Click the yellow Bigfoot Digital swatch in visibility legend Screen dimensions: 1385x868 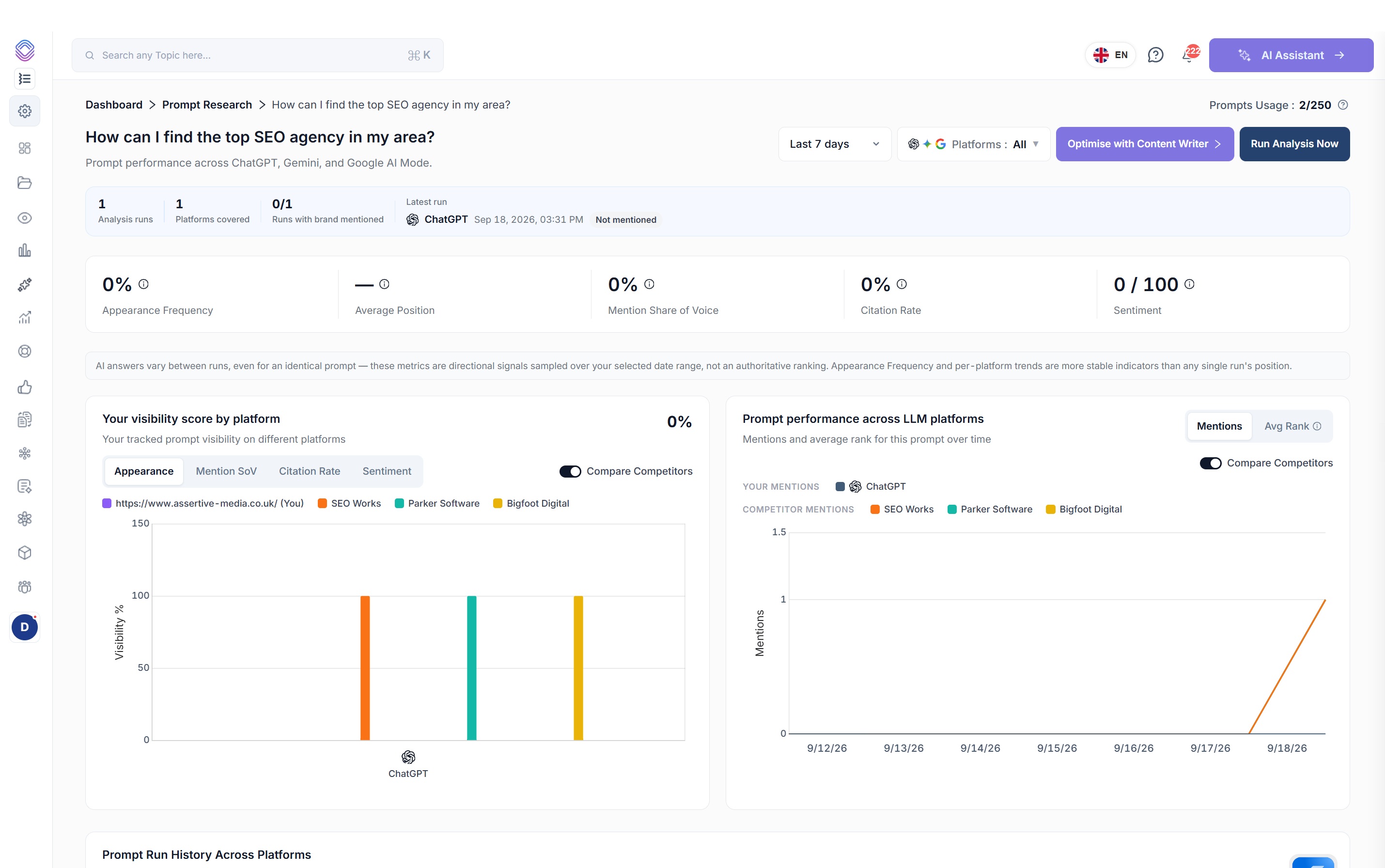tap(498, 503)
